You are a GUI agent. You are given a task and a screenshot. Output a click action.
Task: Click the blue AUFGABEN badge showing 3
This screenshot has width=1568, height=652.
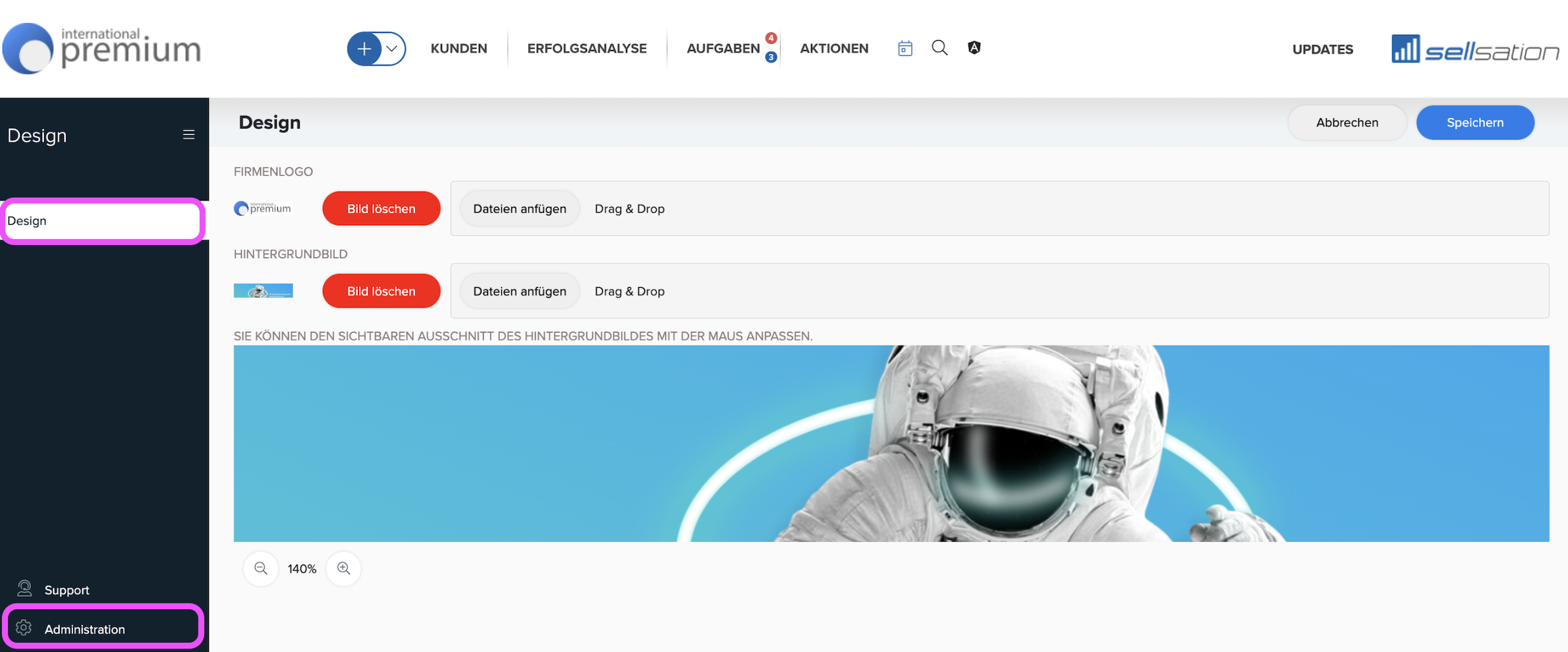pyautogui.click(x=771, y=57)
